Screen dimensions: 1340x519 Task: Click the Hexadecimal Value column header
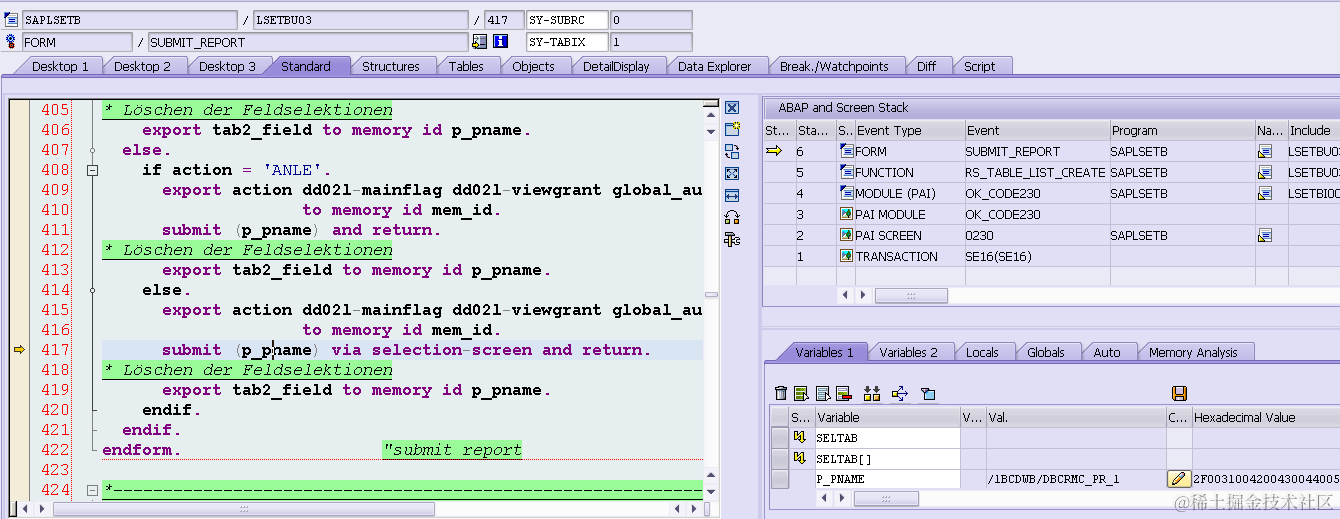1265,417
